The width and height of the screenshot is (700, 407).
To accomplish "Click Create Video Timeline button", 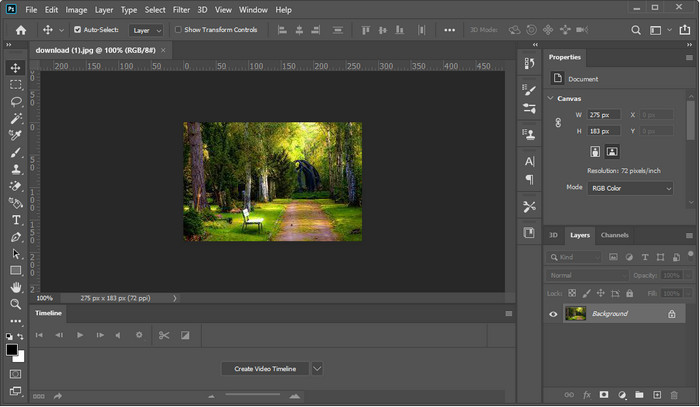I will coord(265,369).
